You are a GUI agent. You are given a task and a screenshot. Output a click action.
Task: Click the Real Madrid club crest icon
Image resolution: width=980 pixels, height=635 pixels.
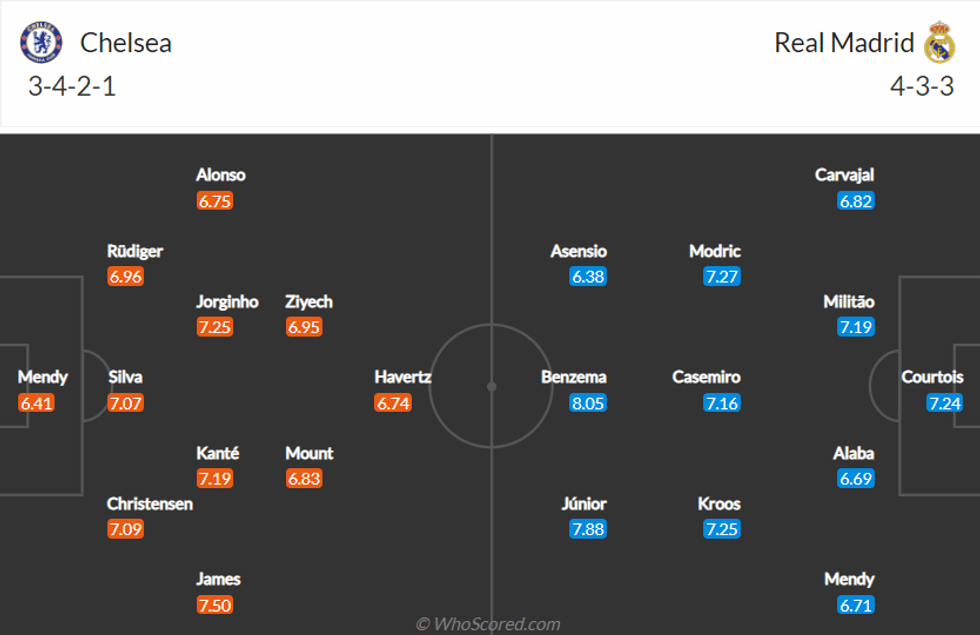(x=939, y=43)
